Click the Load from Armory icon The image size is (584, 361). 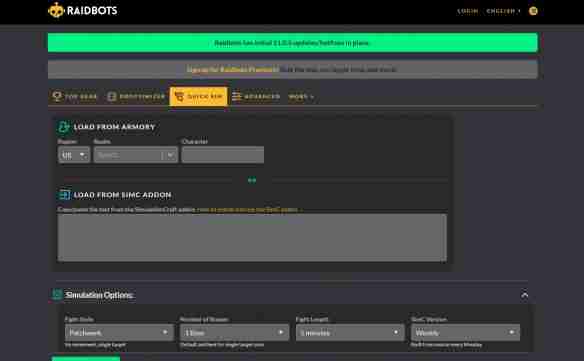pos(63,127)
